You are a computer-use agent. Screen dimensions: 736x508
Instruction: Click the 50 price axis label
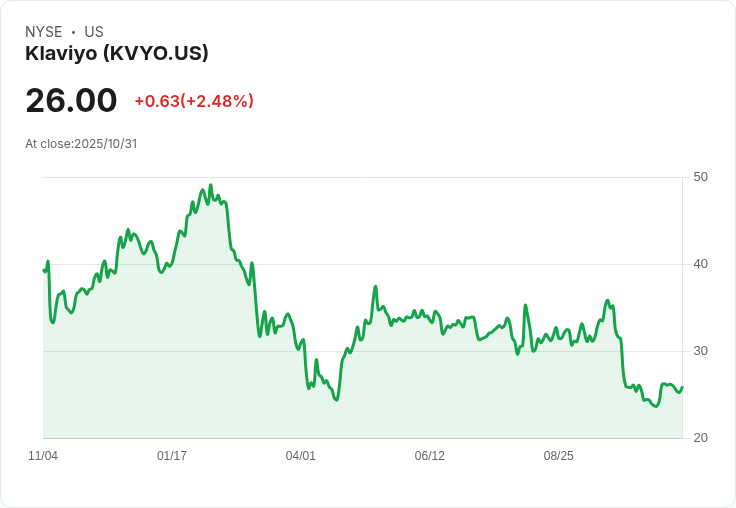(x=701, y=177)
